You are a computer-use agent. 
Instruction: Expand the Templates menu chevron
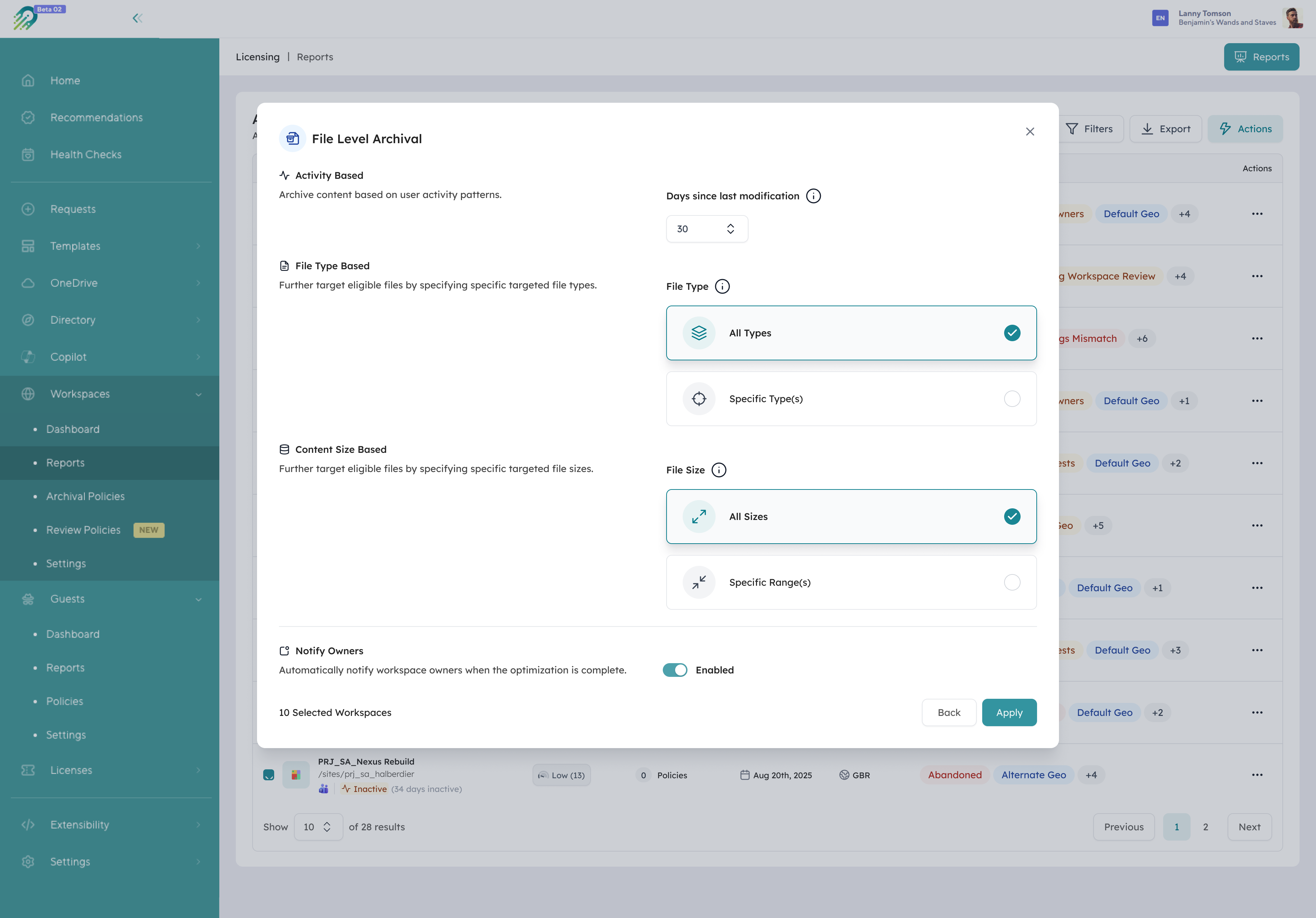pos(198,246)
